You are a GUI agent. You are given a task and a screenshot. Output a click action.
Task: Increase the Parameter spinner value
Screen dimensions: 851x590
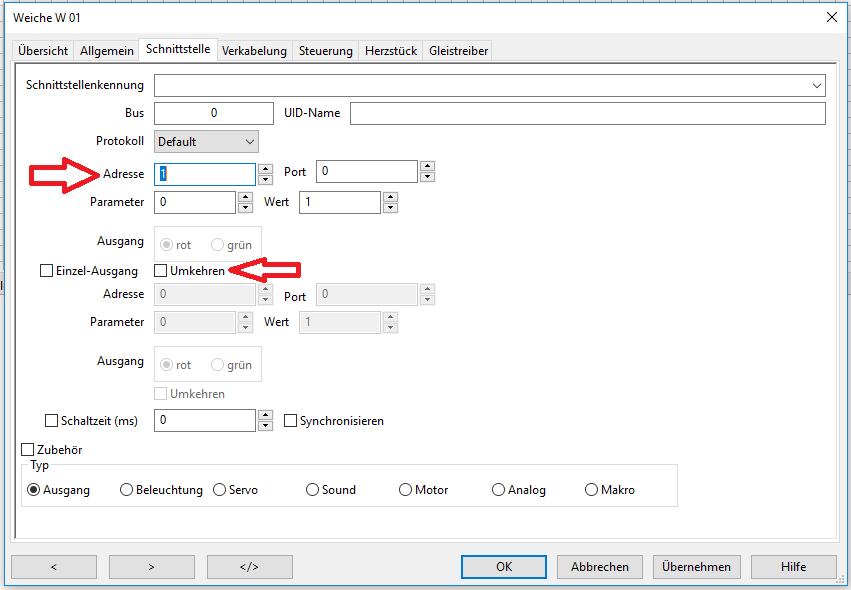click(x=245, y=197)
